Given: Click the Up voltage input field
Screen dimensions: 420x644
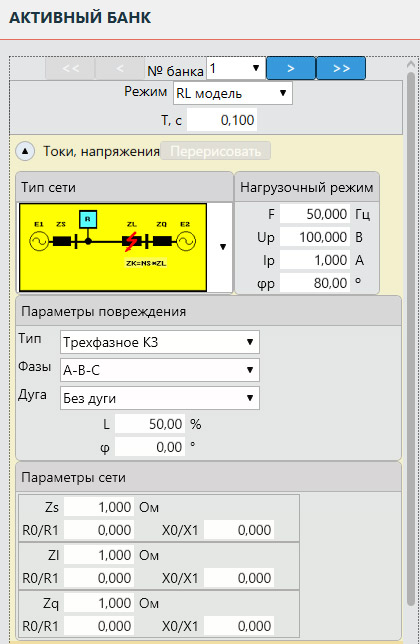Looking at the screenshot, I should coord(315,237).
